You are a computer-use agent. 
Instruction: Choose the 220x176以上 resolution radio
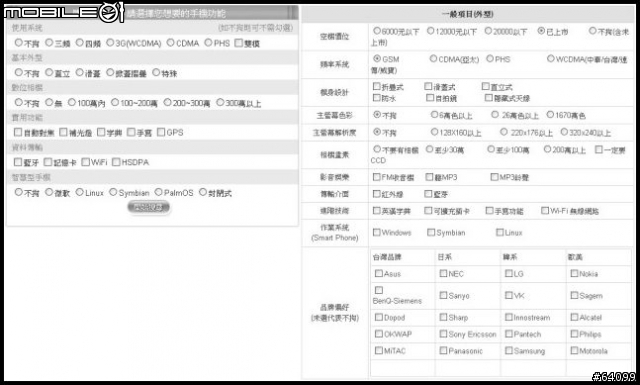pyautogui.click(x=504, y=132)
